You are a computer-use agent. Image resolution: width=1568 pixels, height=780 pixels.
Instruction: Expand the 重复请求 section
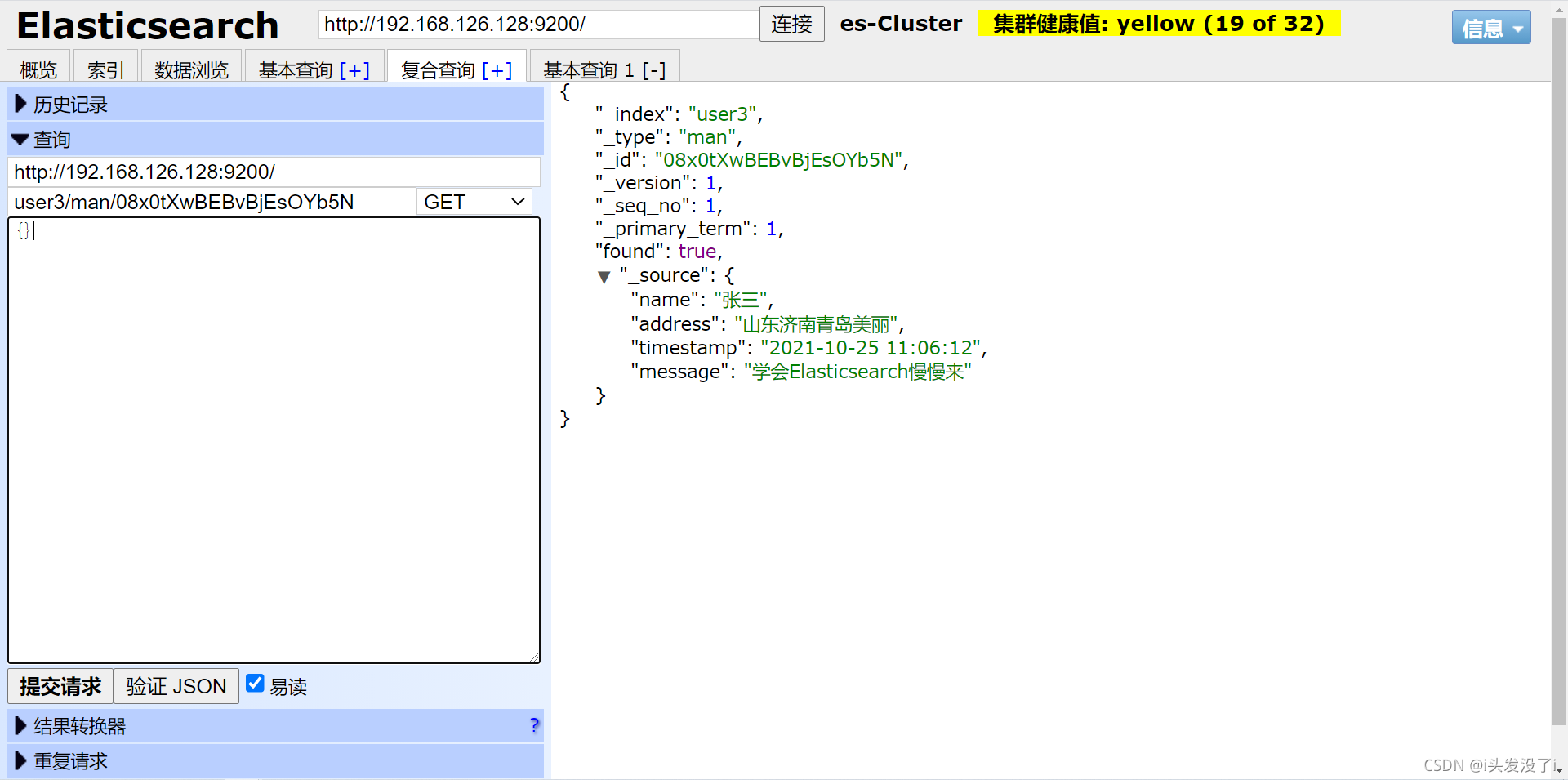tap(275, 761)
